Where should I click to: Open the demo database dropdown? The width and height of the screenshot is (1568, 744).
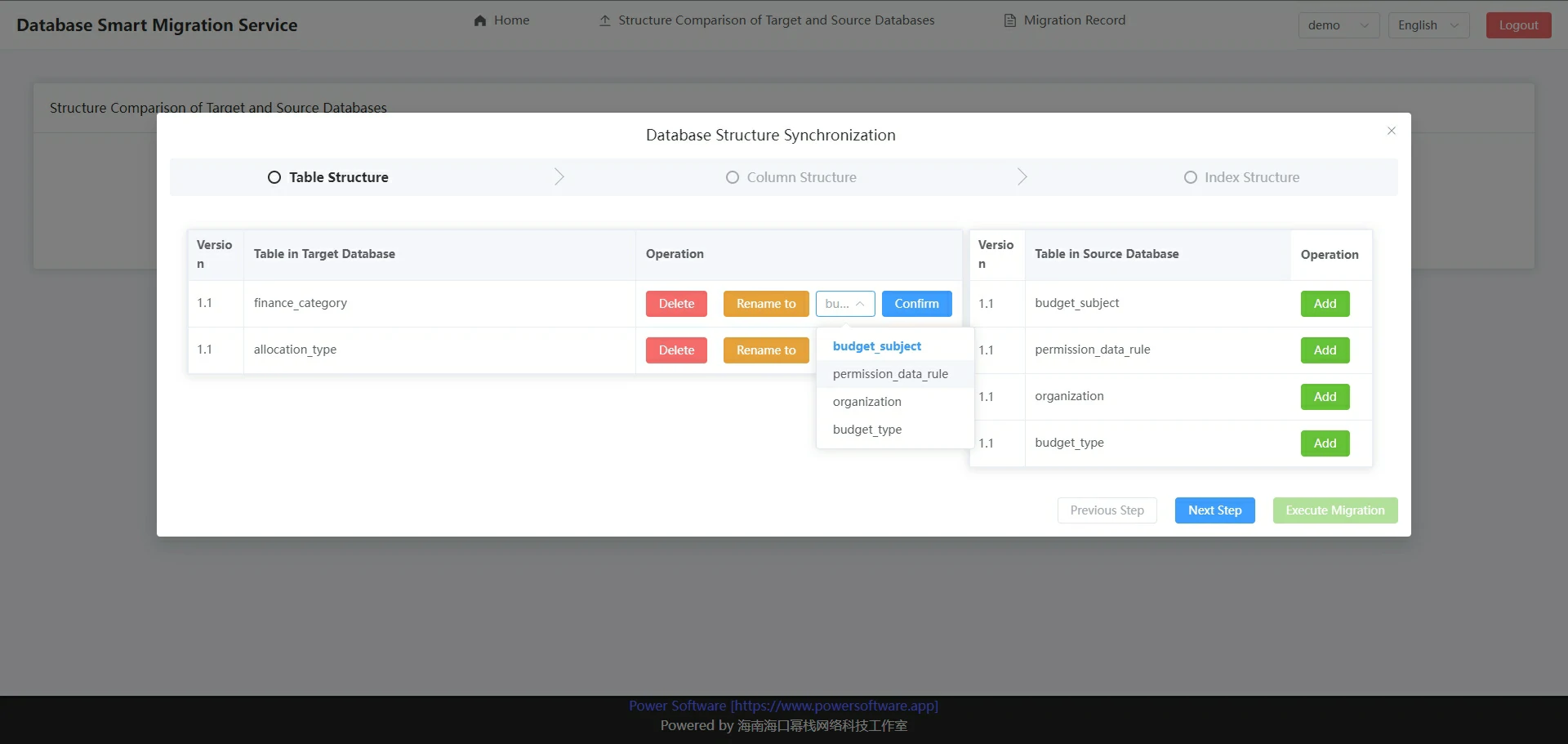1338,25
